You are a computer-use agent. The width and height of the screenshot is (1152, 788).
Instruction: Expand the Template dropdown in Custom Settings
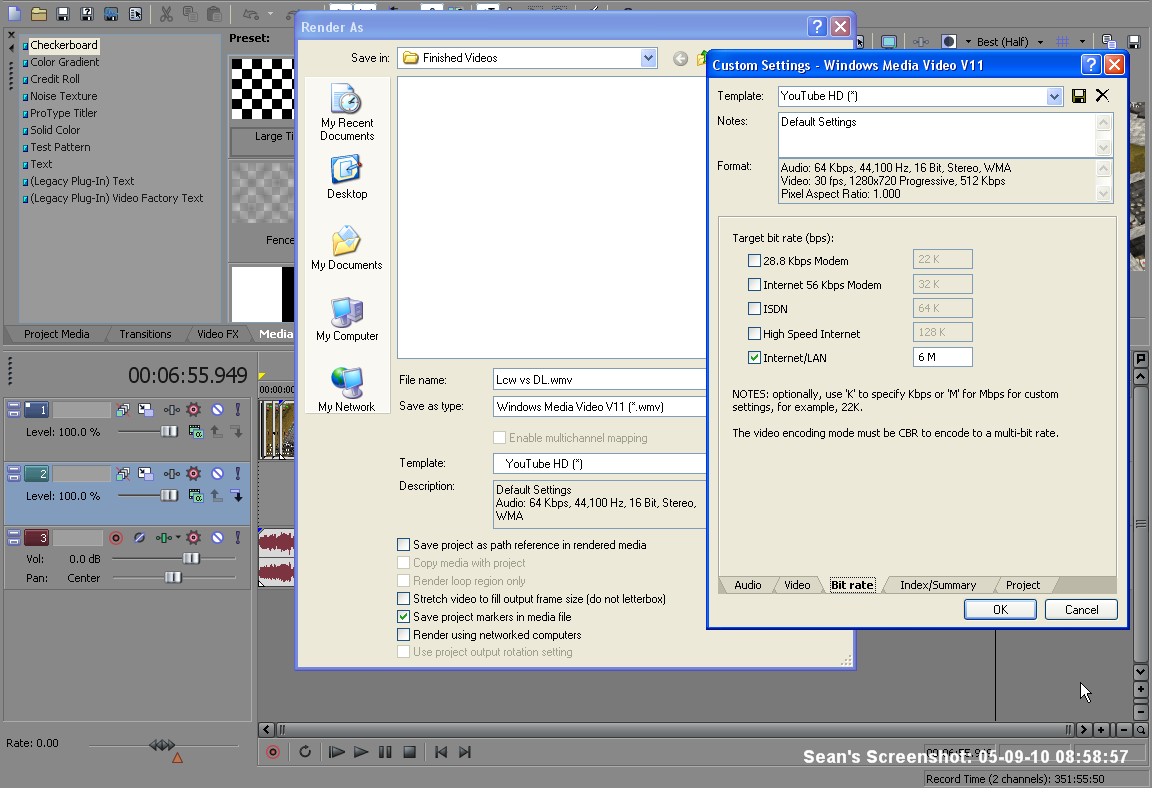pyautogui.click(x=1054, y=96)
